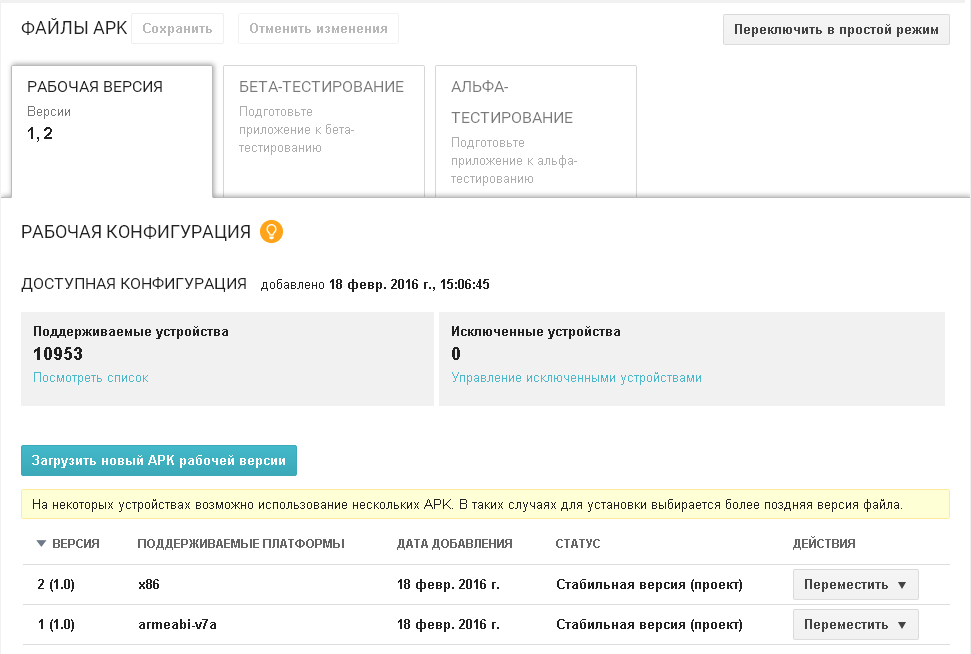Switch to the АЛЬФА-ТЕСТИРОВАНИЕ tab

tap(536, 131)
